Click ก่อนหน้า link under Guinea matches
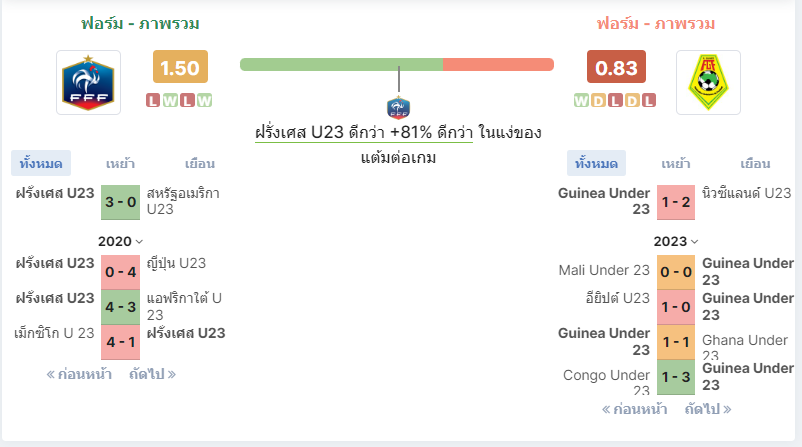Screen dimensions: 802x447 635,409
